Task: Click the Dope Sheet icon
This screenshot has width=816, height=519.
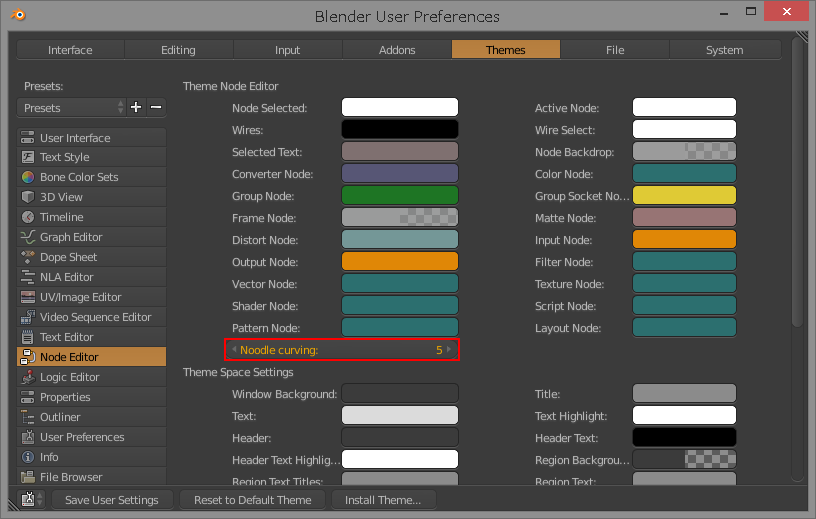Action: 28,257
